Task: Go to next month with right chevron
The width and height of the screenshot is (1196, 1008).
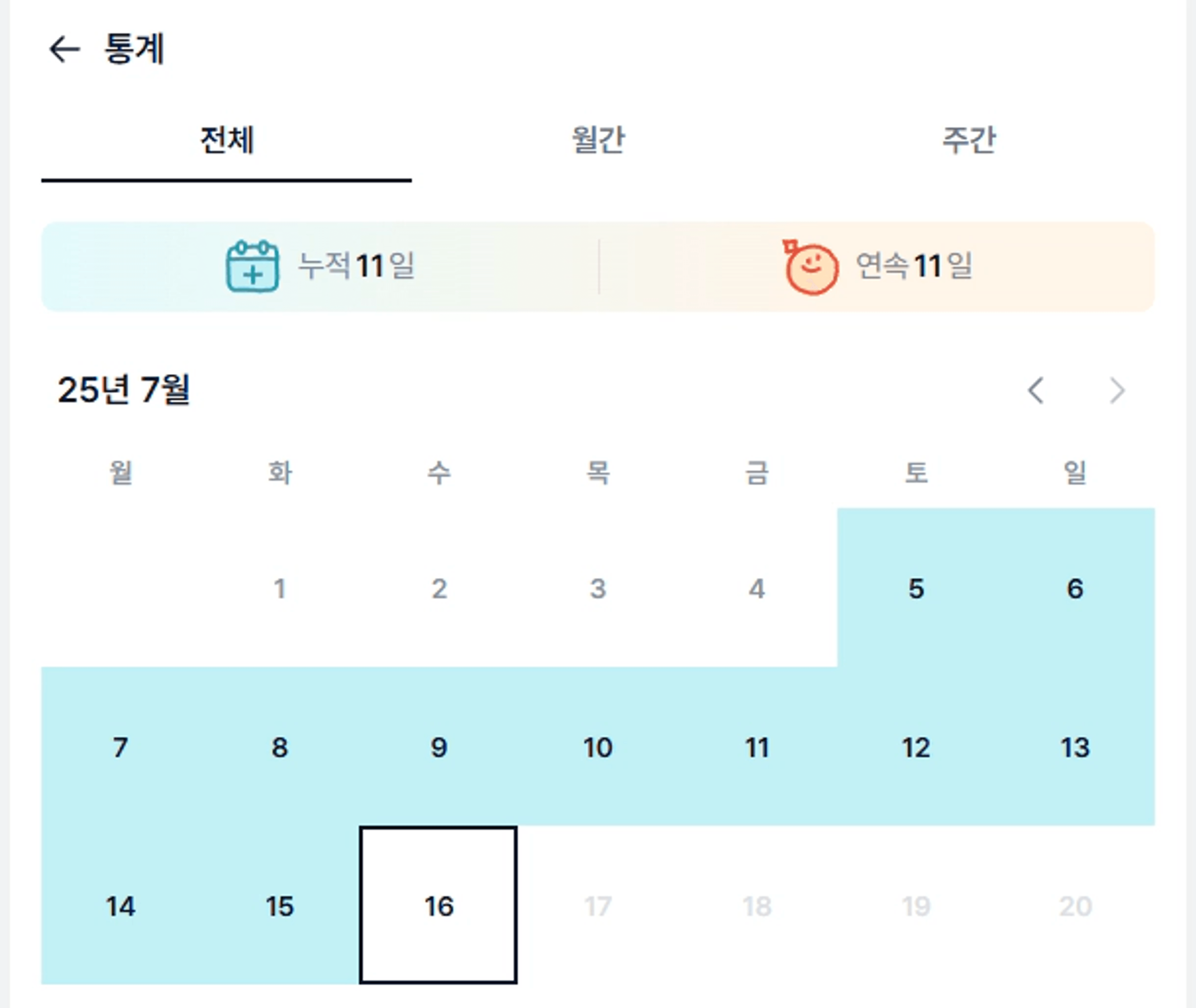Action: 1117,391
